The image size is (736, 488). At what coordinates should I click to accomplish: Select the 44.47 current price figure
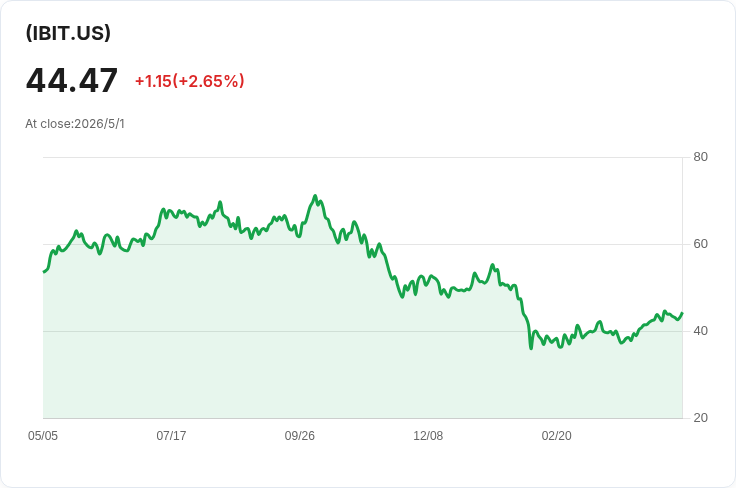pyautogui.click(x=72, y=81)
